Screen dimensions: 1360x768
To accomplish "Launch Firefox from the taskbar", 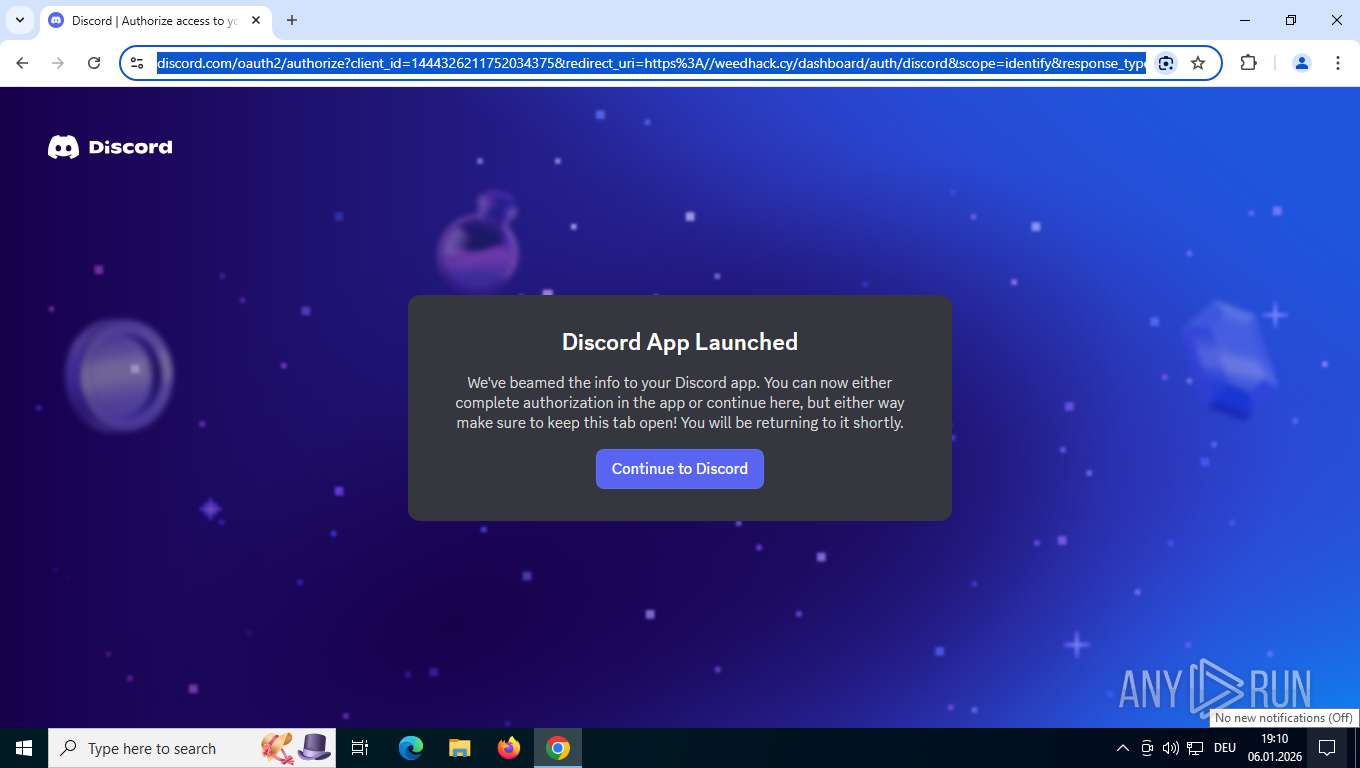I will coord(509,748).
